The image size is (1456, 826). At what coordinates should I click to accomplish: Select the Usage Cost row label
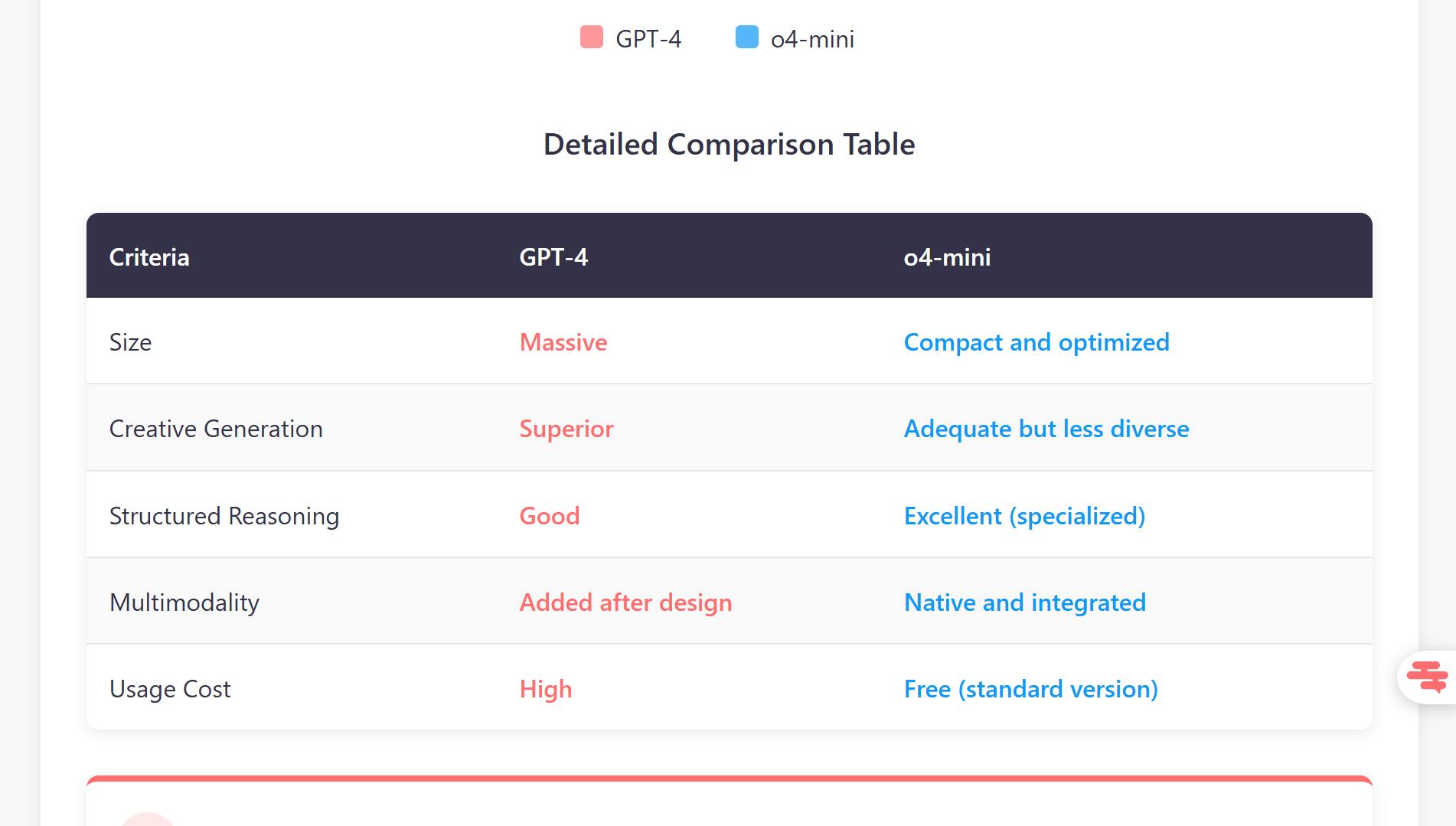click(x=170, y=689)
